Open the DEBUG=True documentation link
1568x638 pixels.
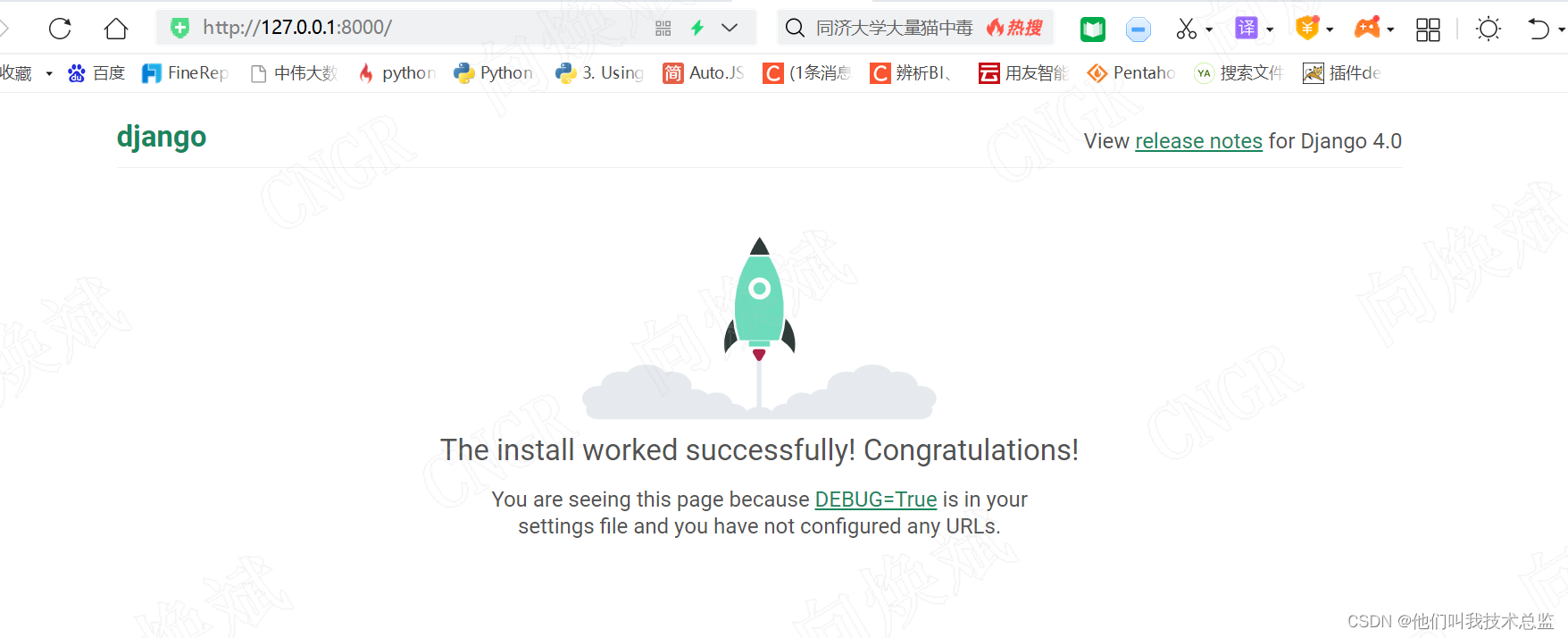point(876,499)
